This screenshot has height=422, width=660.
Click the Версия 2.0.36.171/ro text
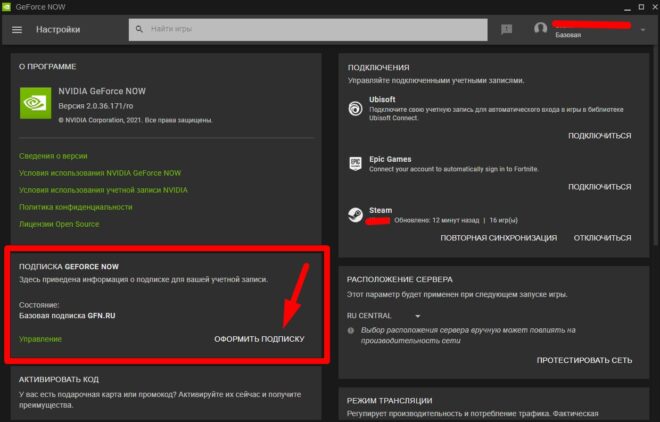point(96,106)
